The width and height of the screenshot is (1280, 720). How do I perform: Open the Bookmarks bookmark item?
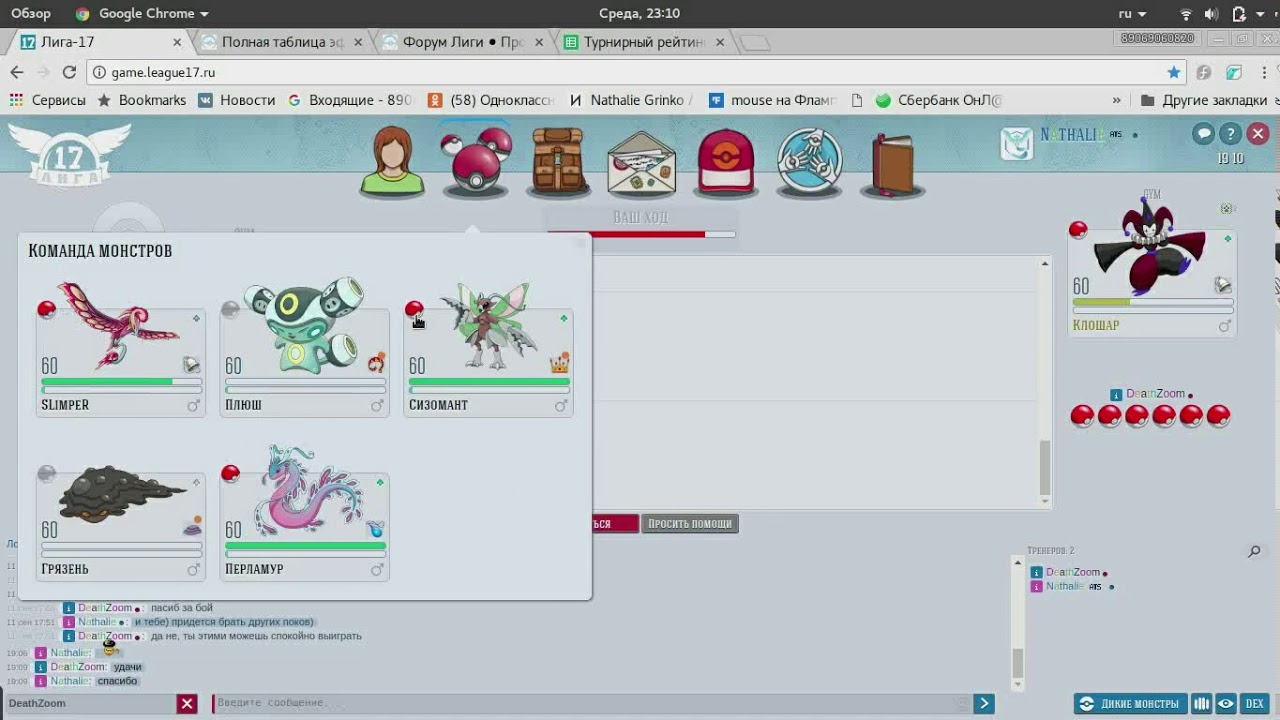click(141, 100)
